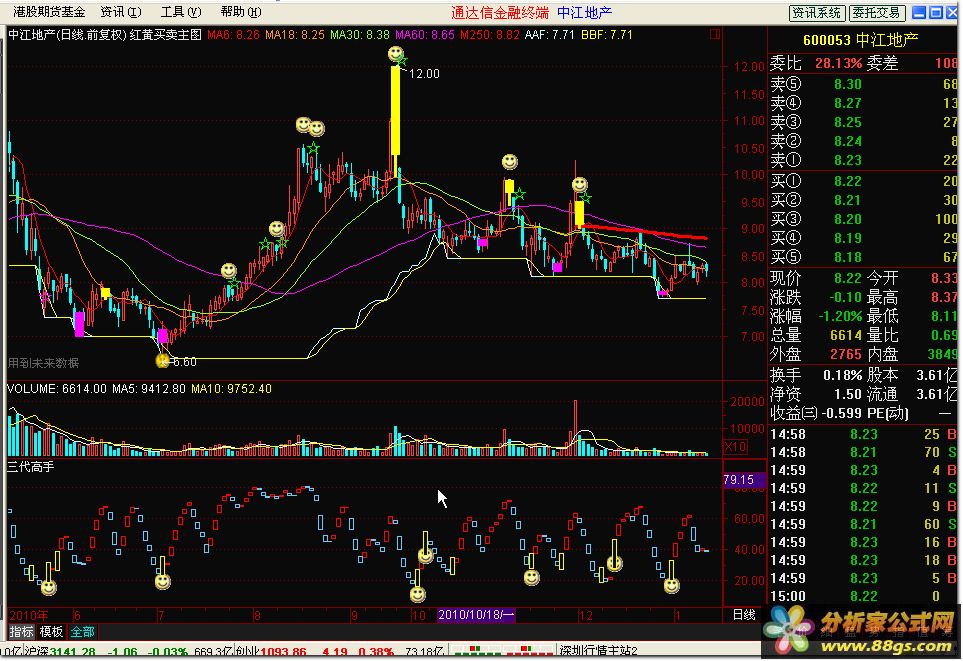This screenshot has width=963, height=661.
Task: Click the 79.15 indicator value box
Action: tap(744, 479)
